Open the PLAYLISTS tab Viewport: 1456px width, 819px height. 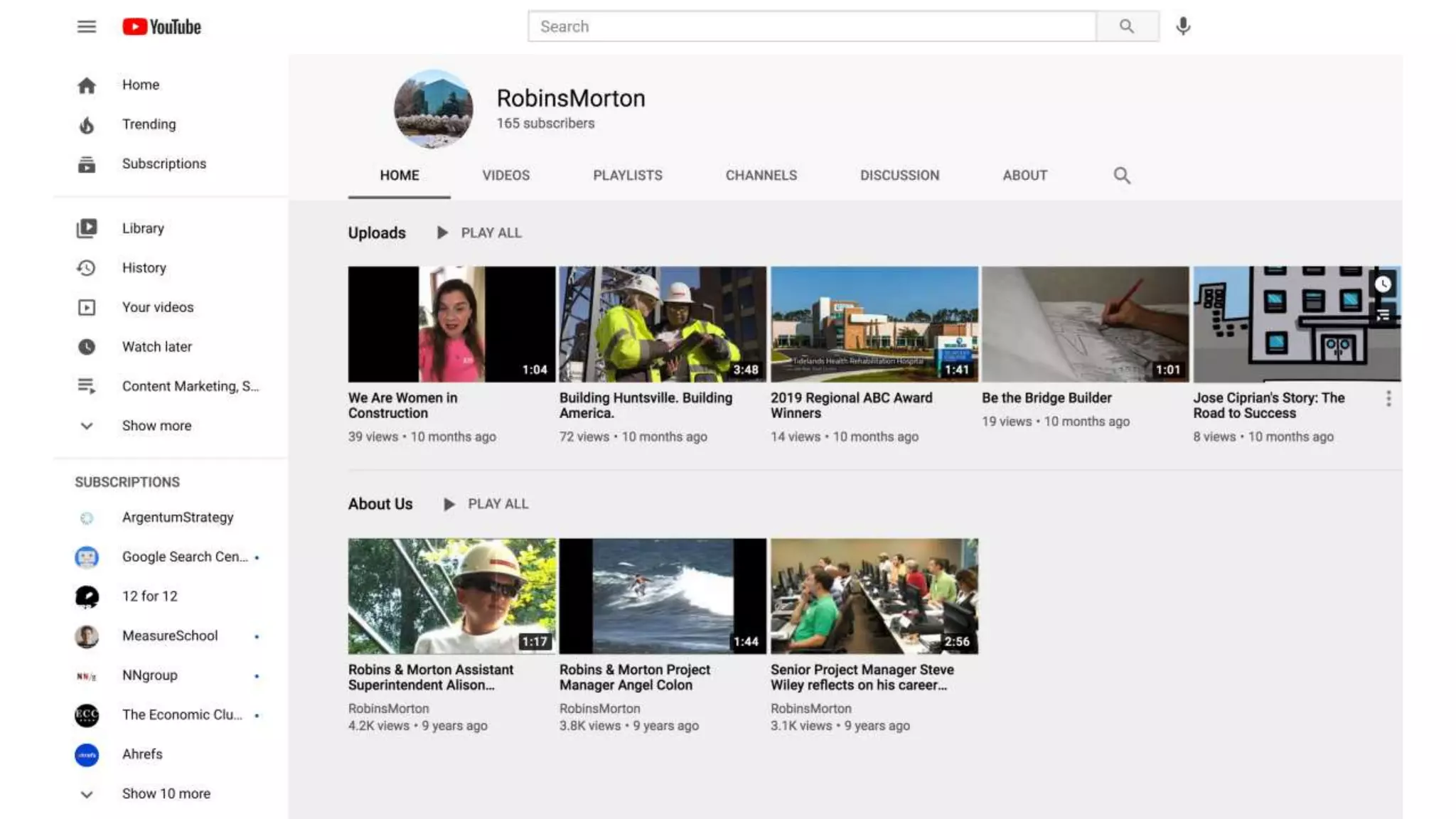627,176
